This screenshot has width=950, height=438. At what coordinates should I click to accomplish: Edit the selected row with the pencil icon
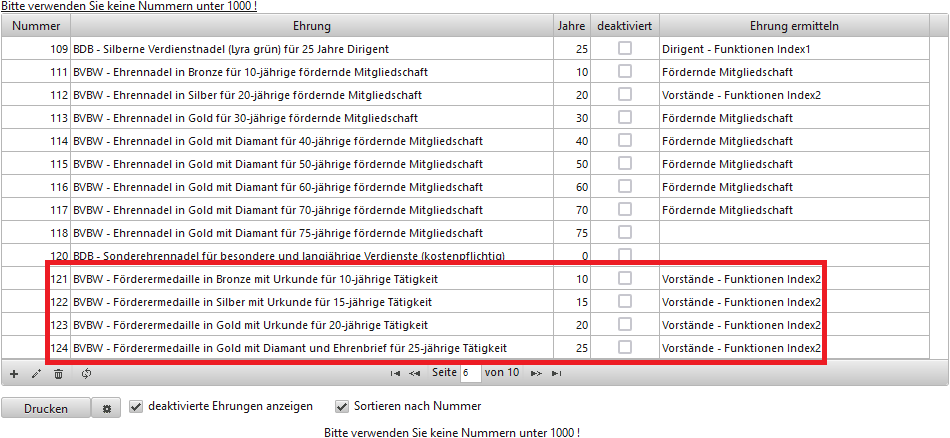pyautogui.click(x=36, y=374)
